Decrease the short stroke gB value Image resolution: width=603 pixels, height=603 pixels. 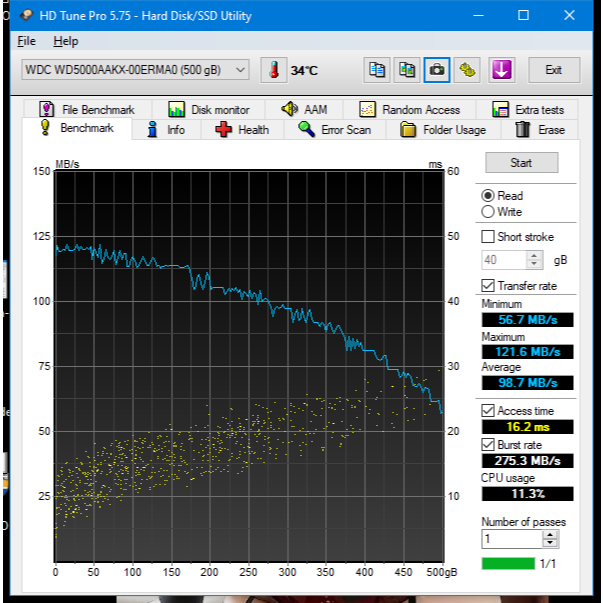tap(534, 264)
